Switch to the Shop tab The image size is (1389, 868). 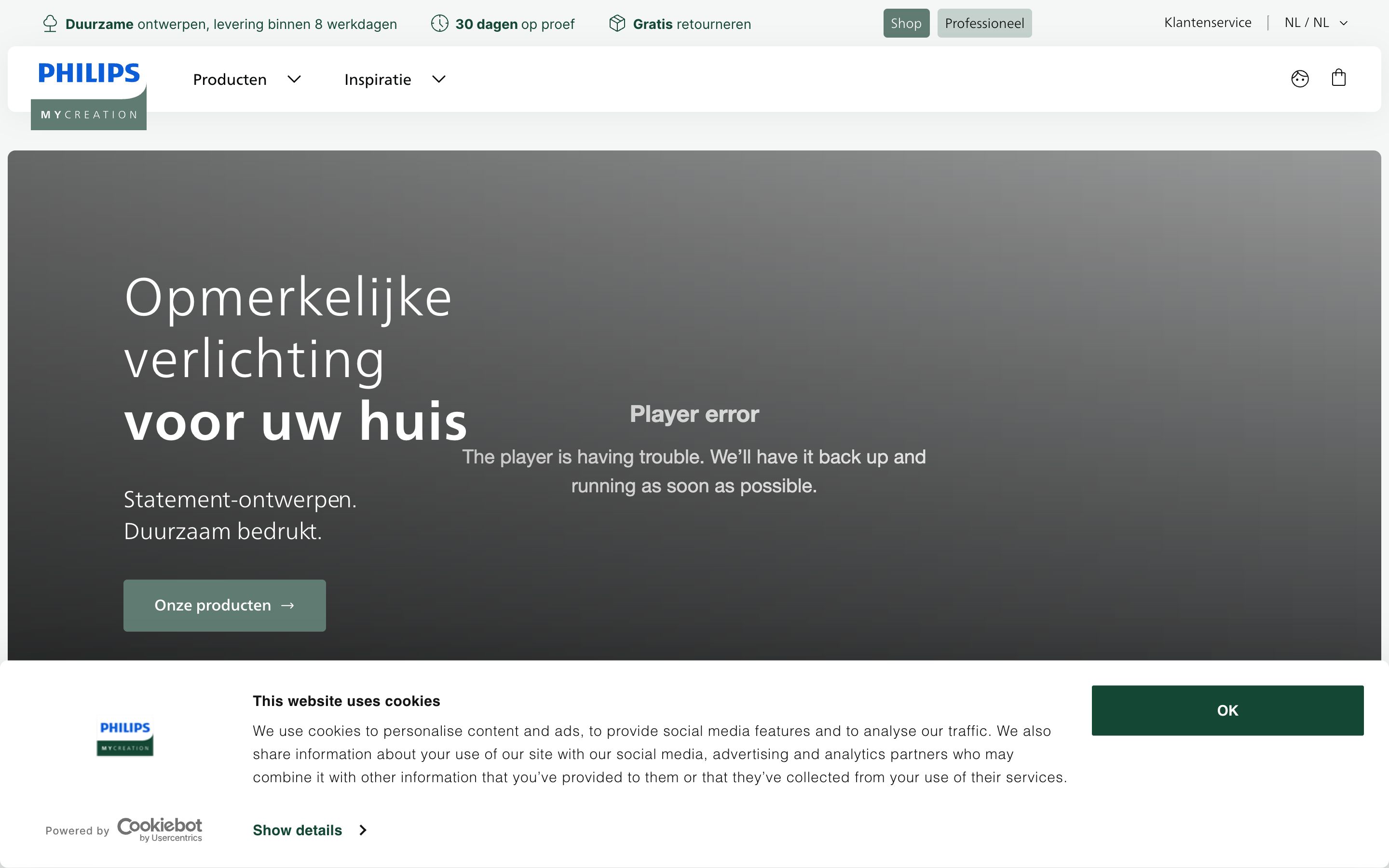click(x=906, y=23)
